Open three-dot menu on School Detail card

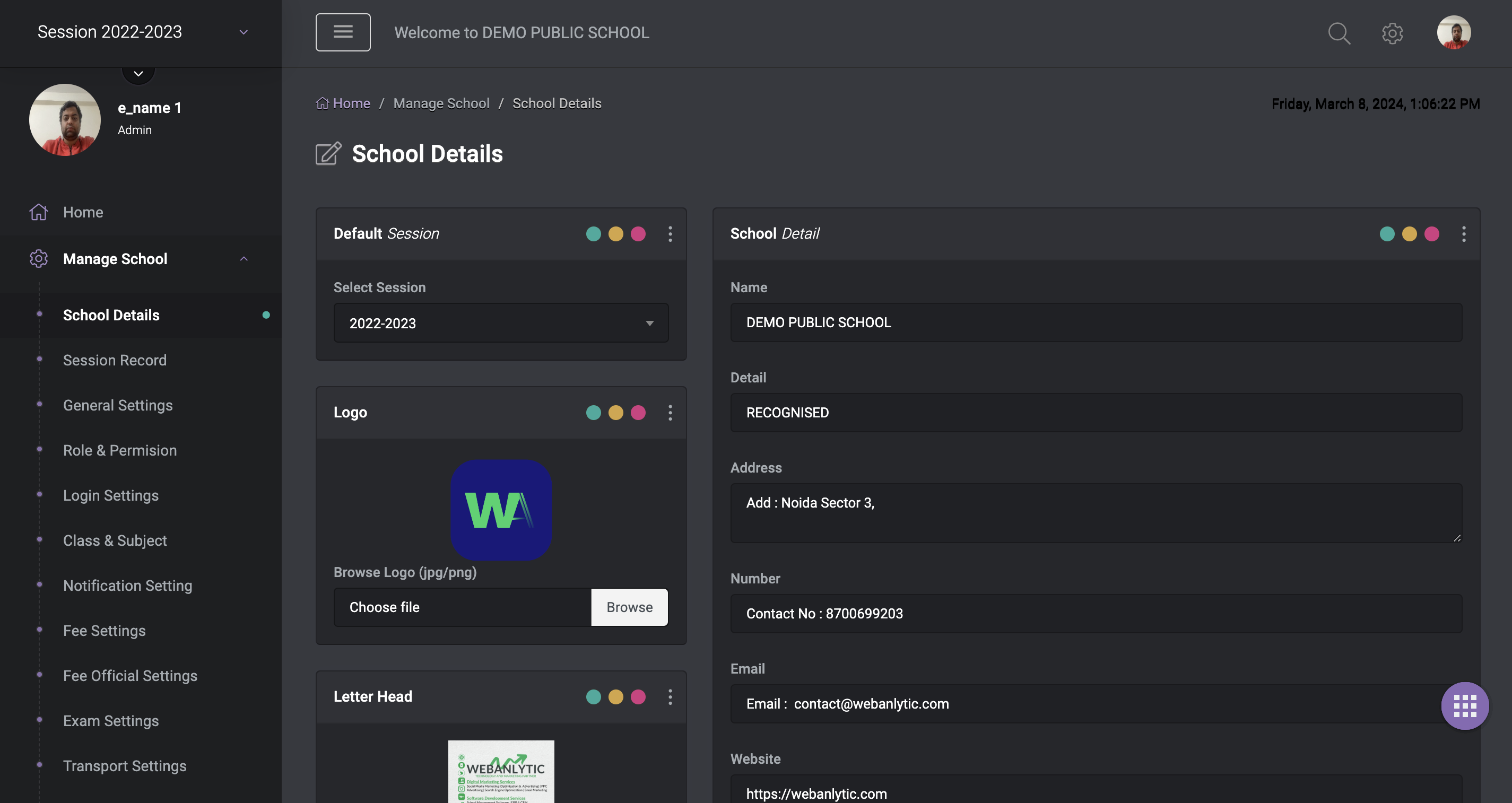[x=1463, y=234]
